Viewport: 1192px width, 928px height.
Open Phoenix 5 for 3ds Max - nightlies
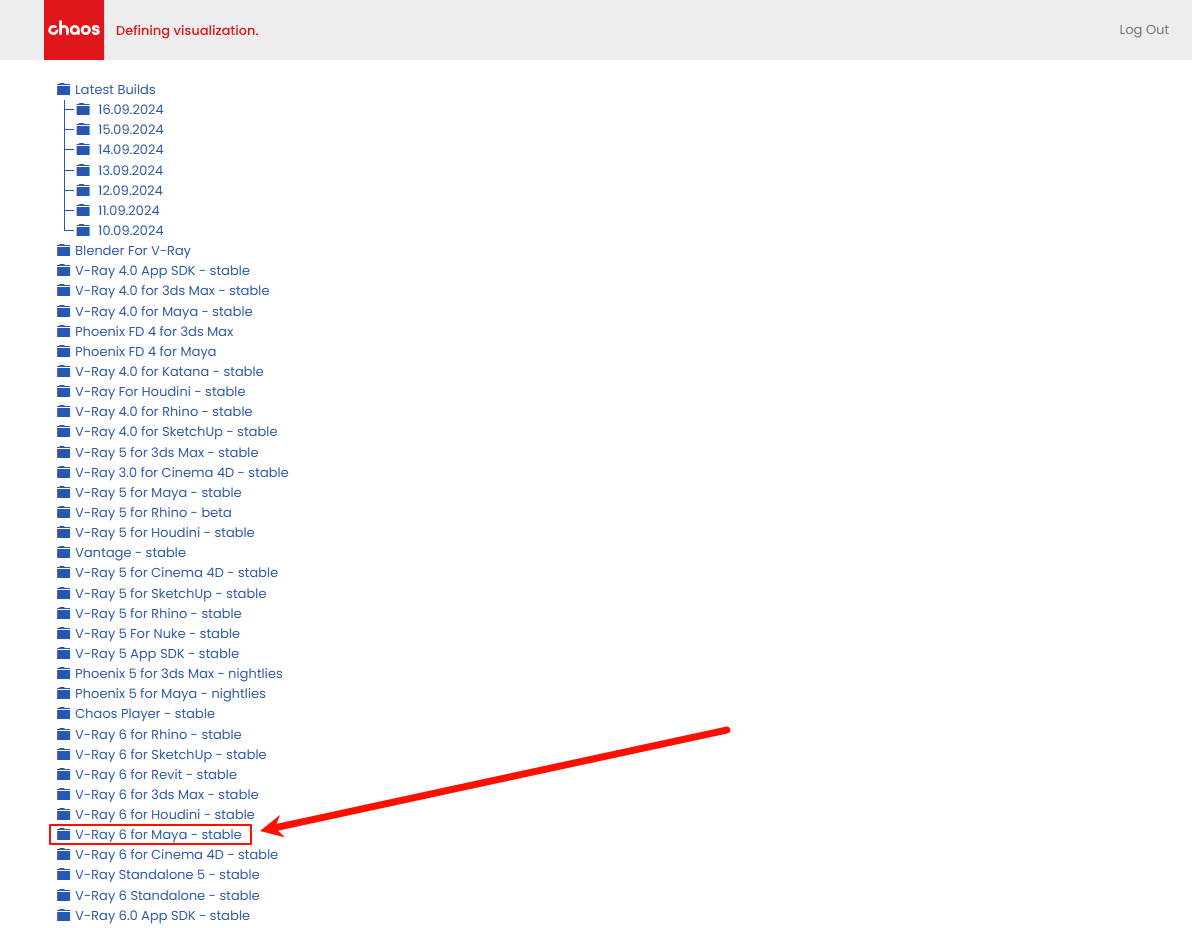pyautogui.click(x=179, y=673)
